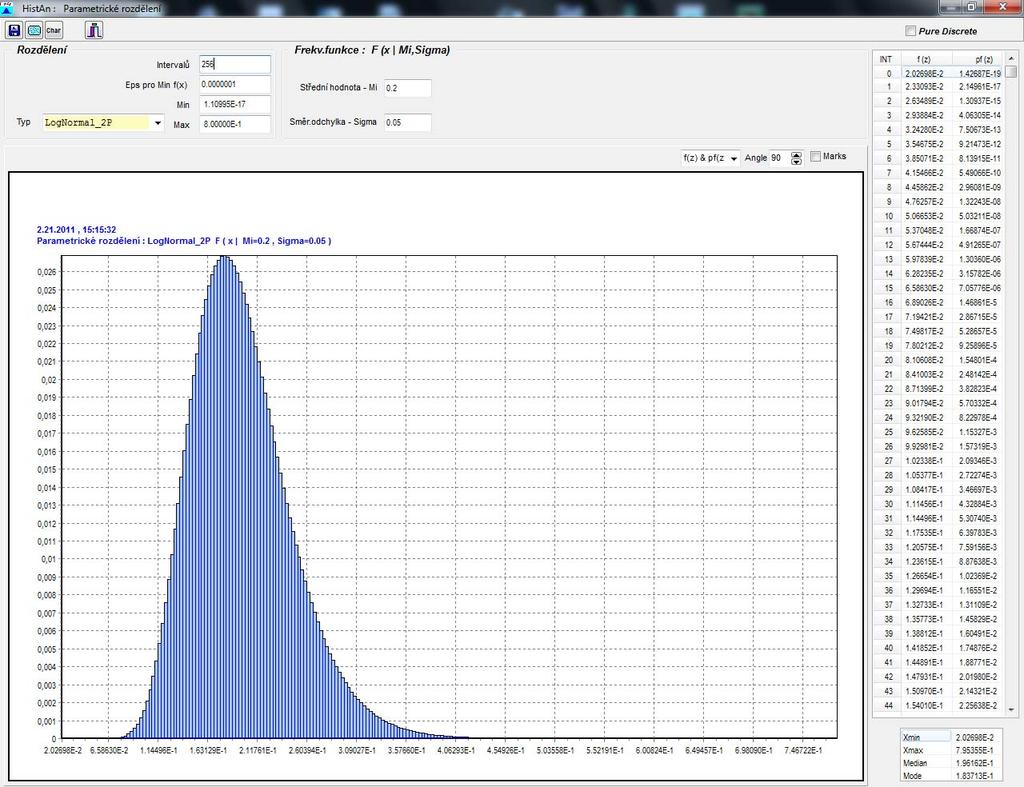1024x787 pixels.
Task: Click the HistAn app icon in title bar
Action: (x=7, y=8)
